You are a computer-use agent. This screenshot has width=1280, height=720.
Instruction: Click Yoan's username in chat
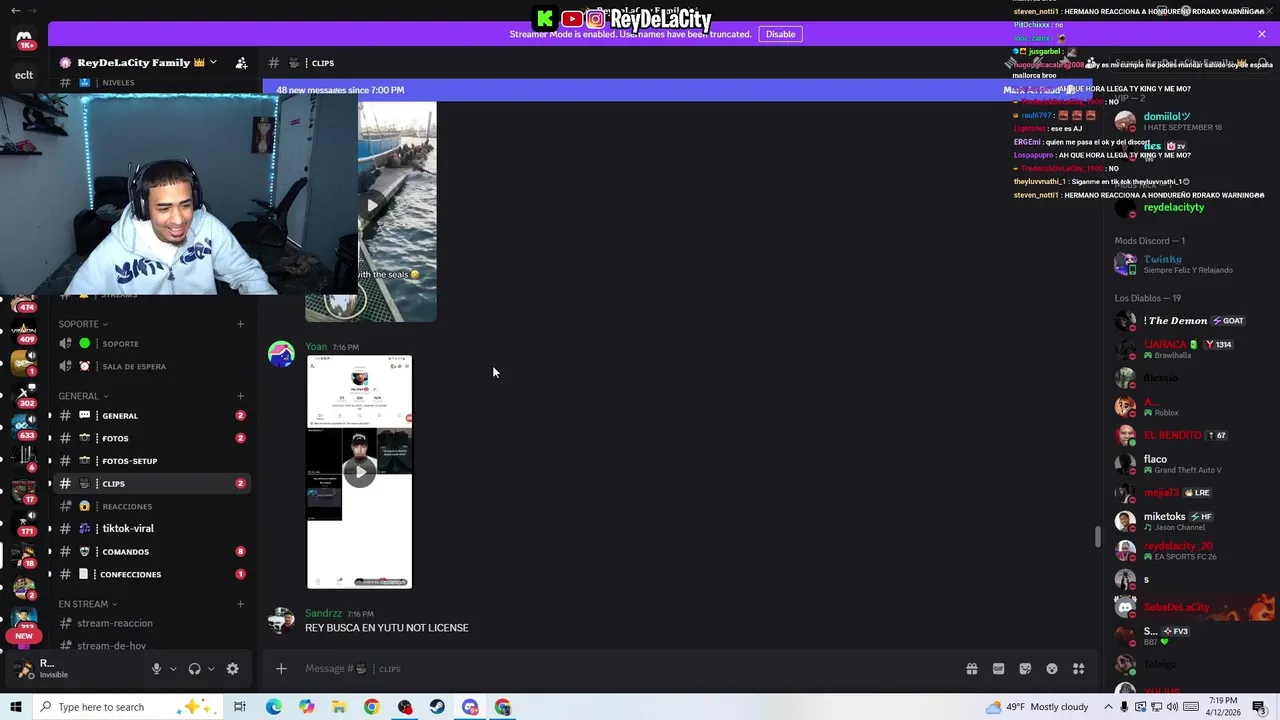point(316,347)
